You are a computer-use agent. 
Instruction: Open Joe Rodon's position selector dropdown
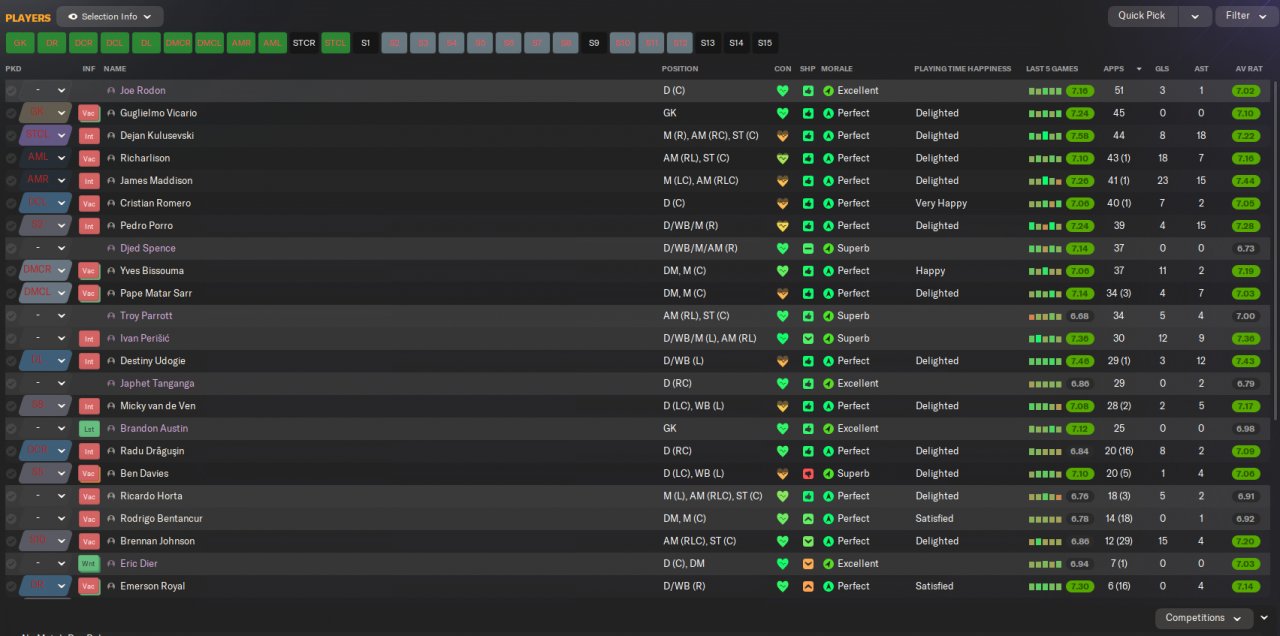(46, 91)
